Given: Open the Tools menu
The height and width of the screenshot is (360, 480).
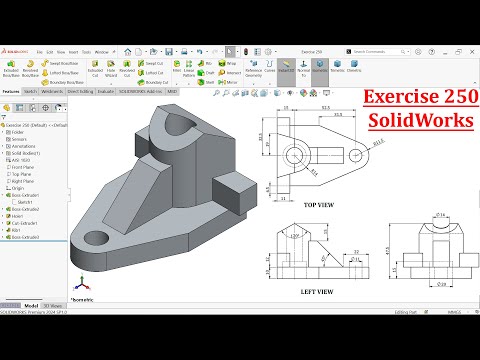Looking at the screenshot, I should coord(86,52).
